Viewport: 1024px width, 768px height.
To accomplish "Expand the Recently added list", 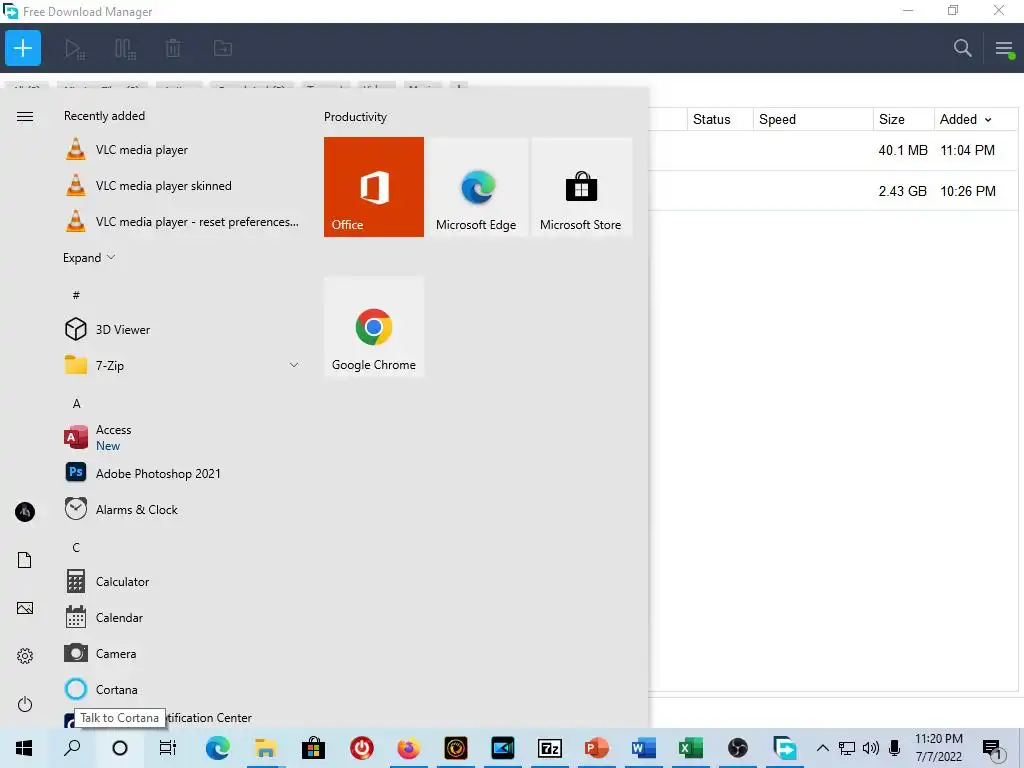I will 89,257.
